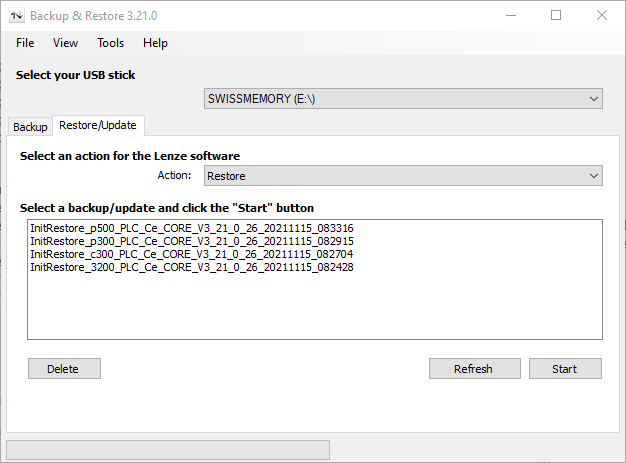
Task: Open the File menu
Action: pyautogui.click(x=25, y=43)
